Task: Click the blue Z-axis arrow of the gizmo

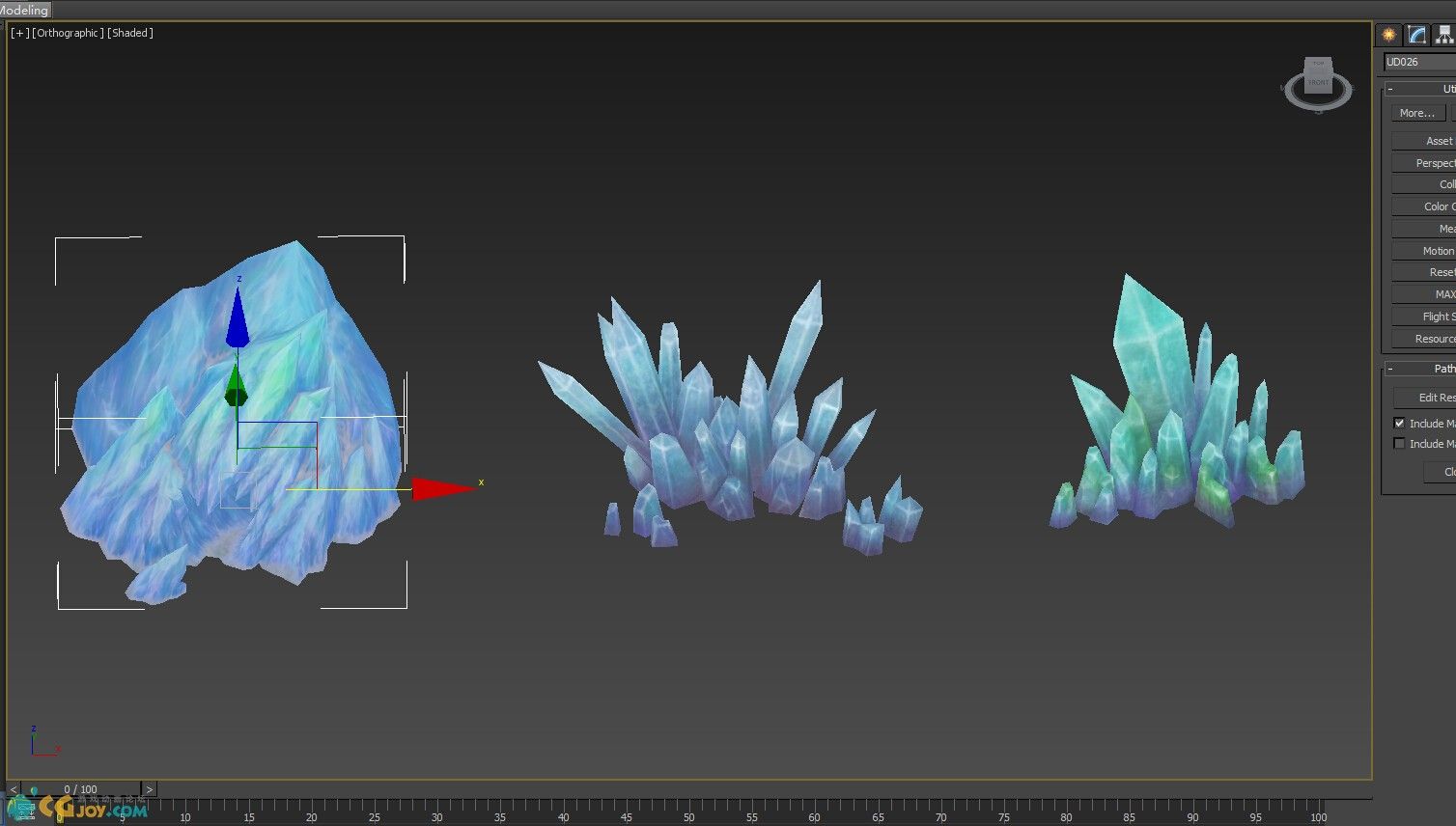Action: point(238,318)
